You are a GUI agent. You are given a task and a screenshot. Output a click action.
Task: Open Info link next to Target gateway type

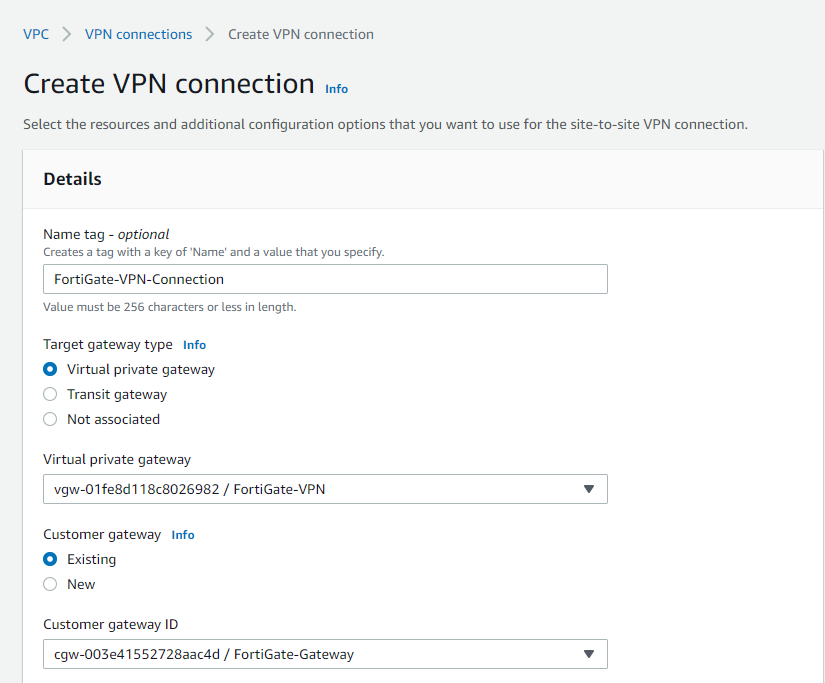(x=194, y=345)
